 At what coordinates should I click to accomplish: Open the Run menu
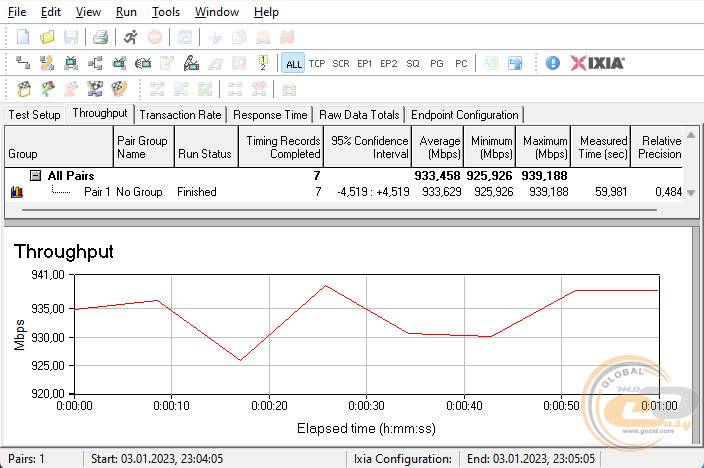coord(126,12)
